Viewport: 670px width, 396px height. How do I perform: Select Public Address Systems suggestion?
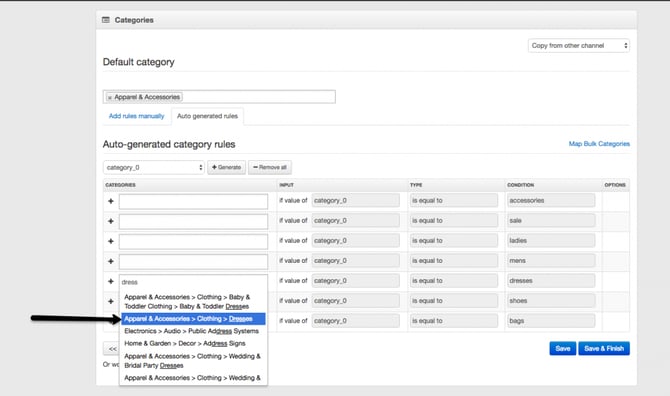193,331
